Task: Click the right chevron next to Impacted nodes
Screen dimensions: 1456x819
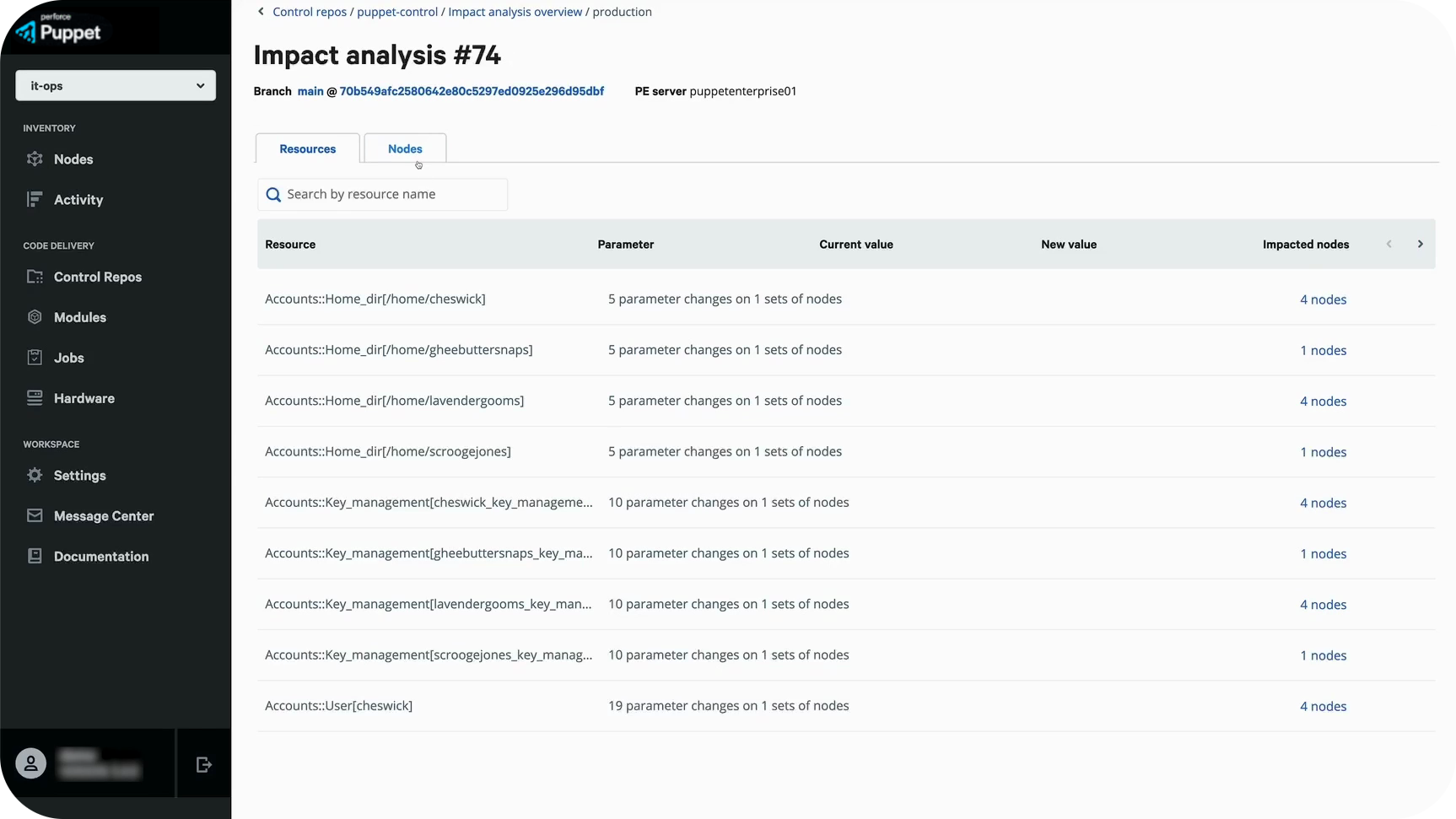Action: tap(1420, 244)
